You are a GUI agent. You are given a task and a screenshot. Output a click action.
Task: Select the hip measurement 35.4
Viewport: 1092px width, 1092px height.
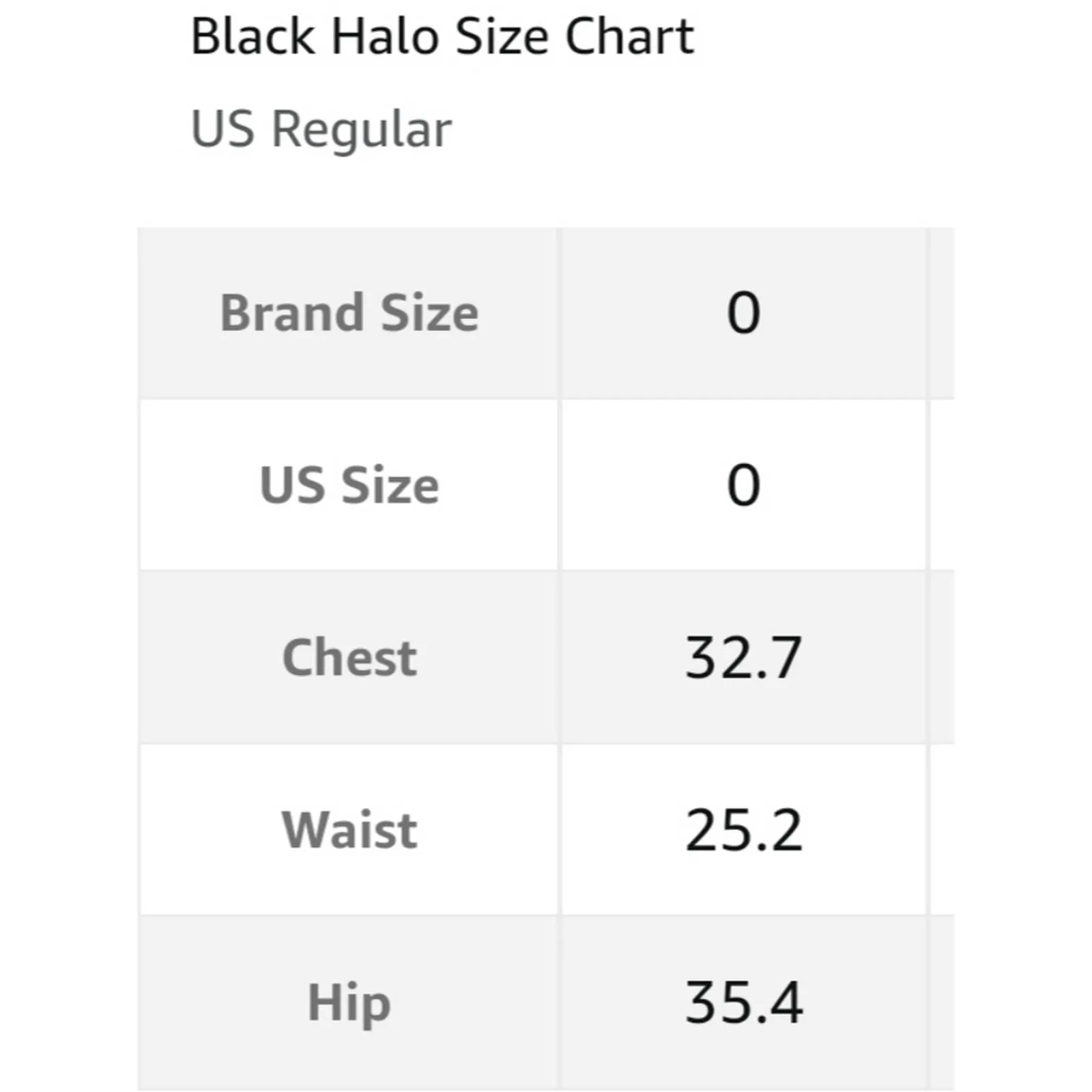tap(743, 1003)
